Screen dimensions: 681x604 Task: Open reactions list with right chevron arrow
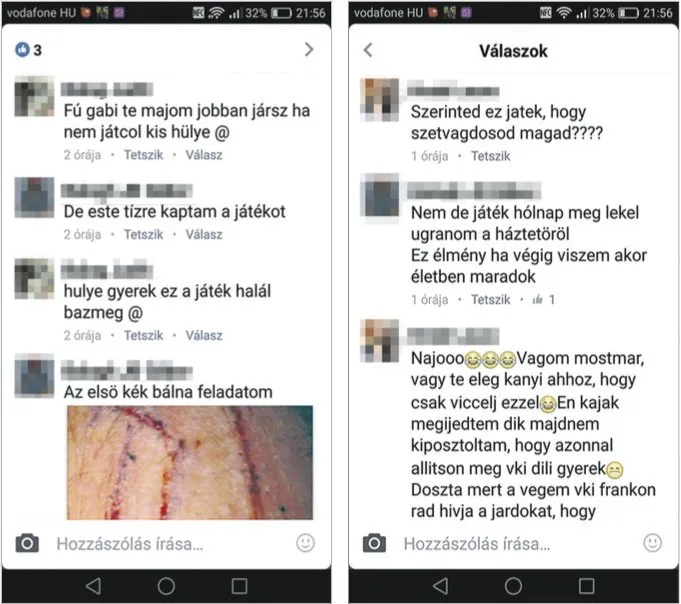tap(309, 50)
